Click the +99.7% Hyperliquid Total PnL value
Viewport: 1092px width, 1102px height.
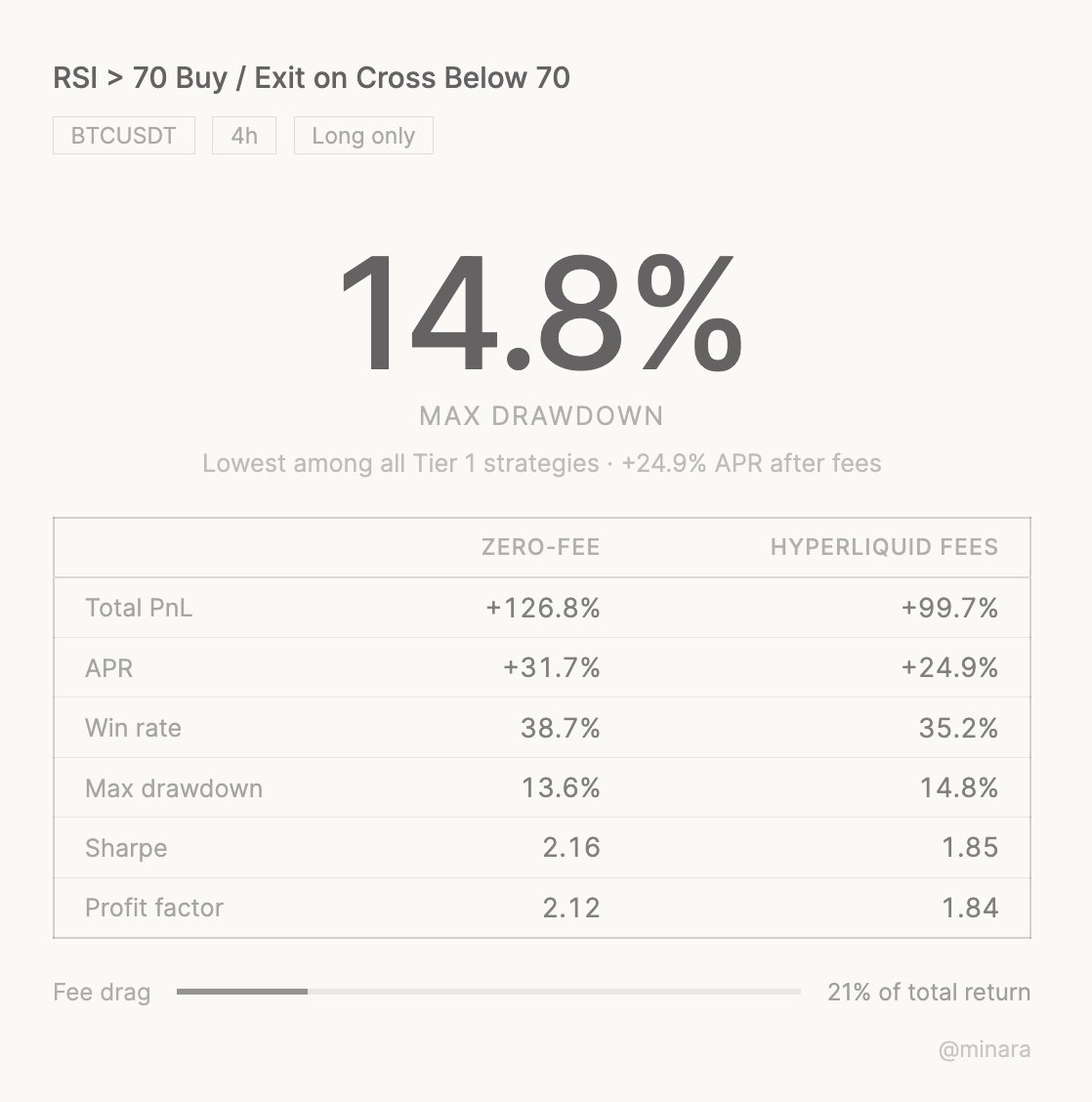pyautogui.click(x=949, y=608)
